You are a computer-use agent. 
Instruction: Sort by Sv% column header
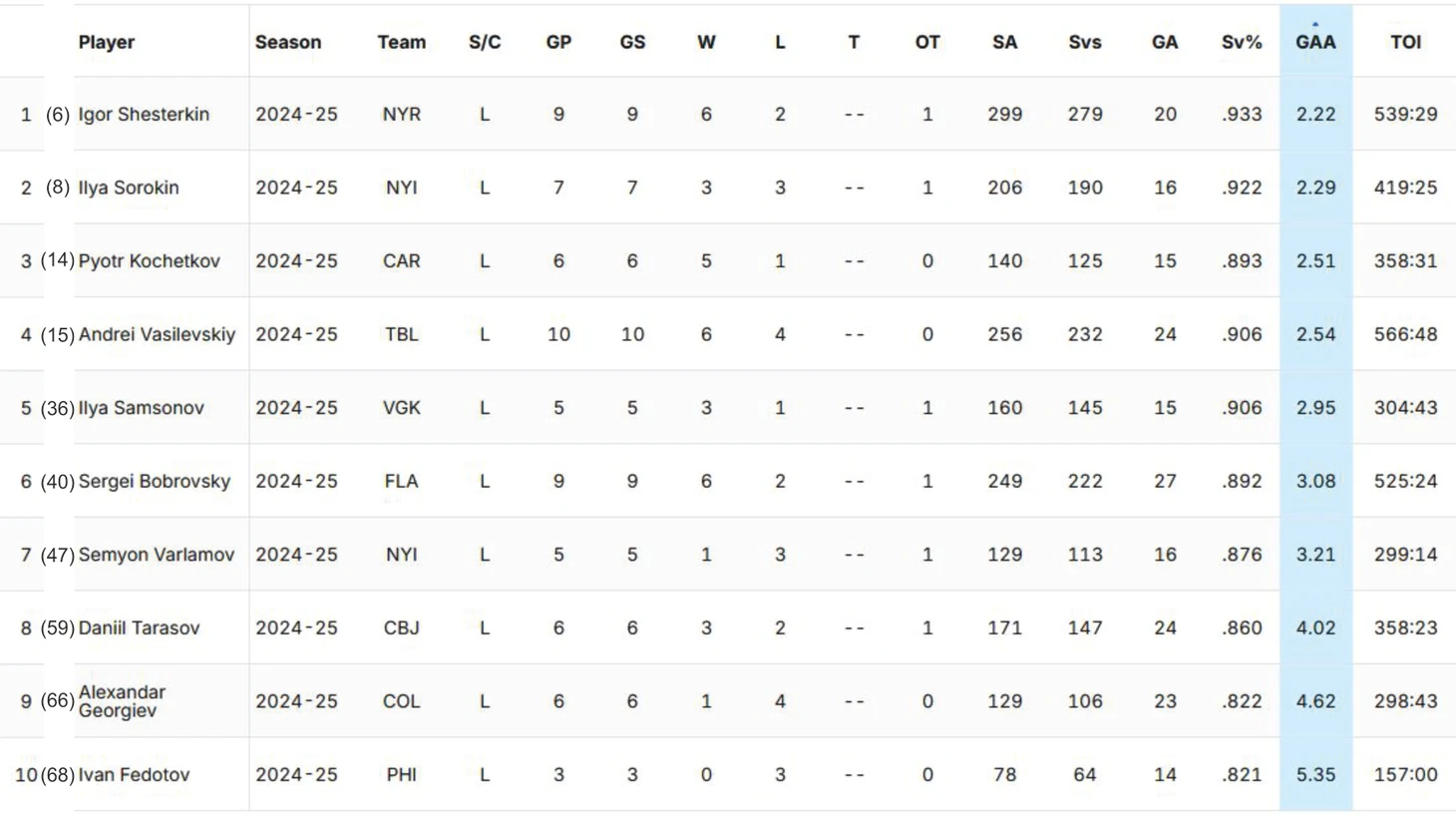coord(1242,42)
